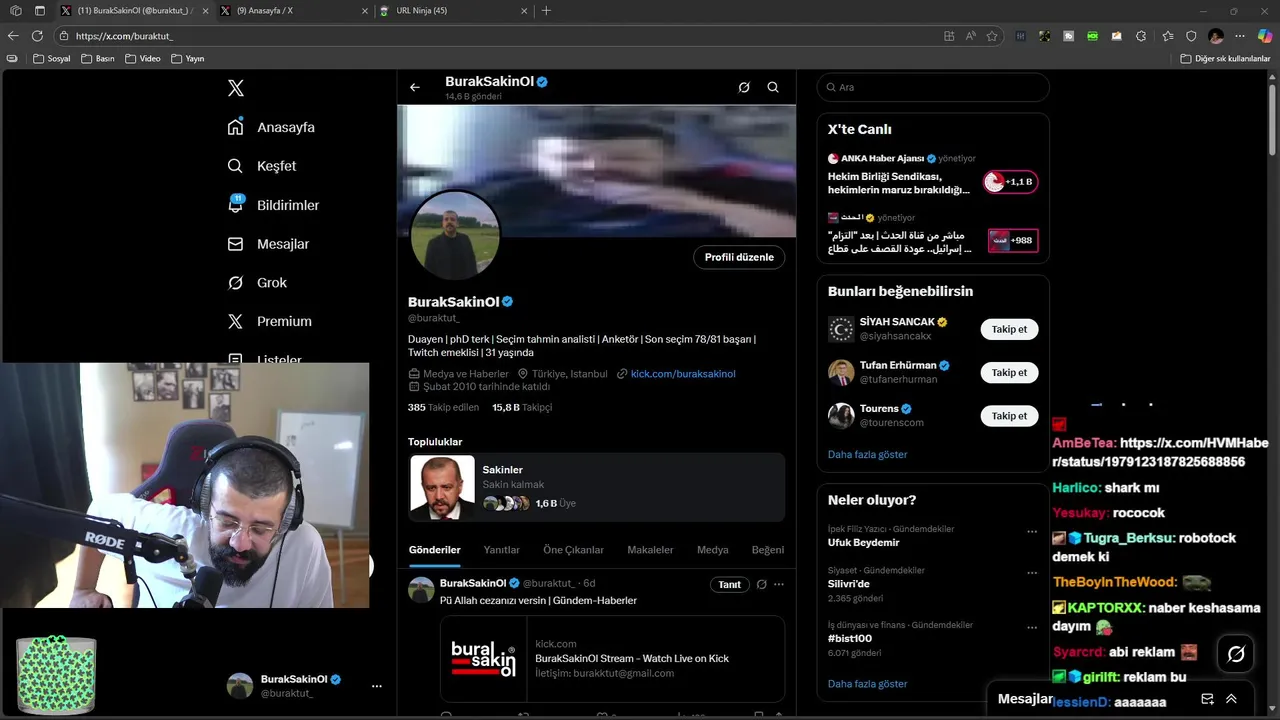This screenshot has height=720, width=1280.
Task: Open browser extensions puzzle icon
Action: 1142,36
